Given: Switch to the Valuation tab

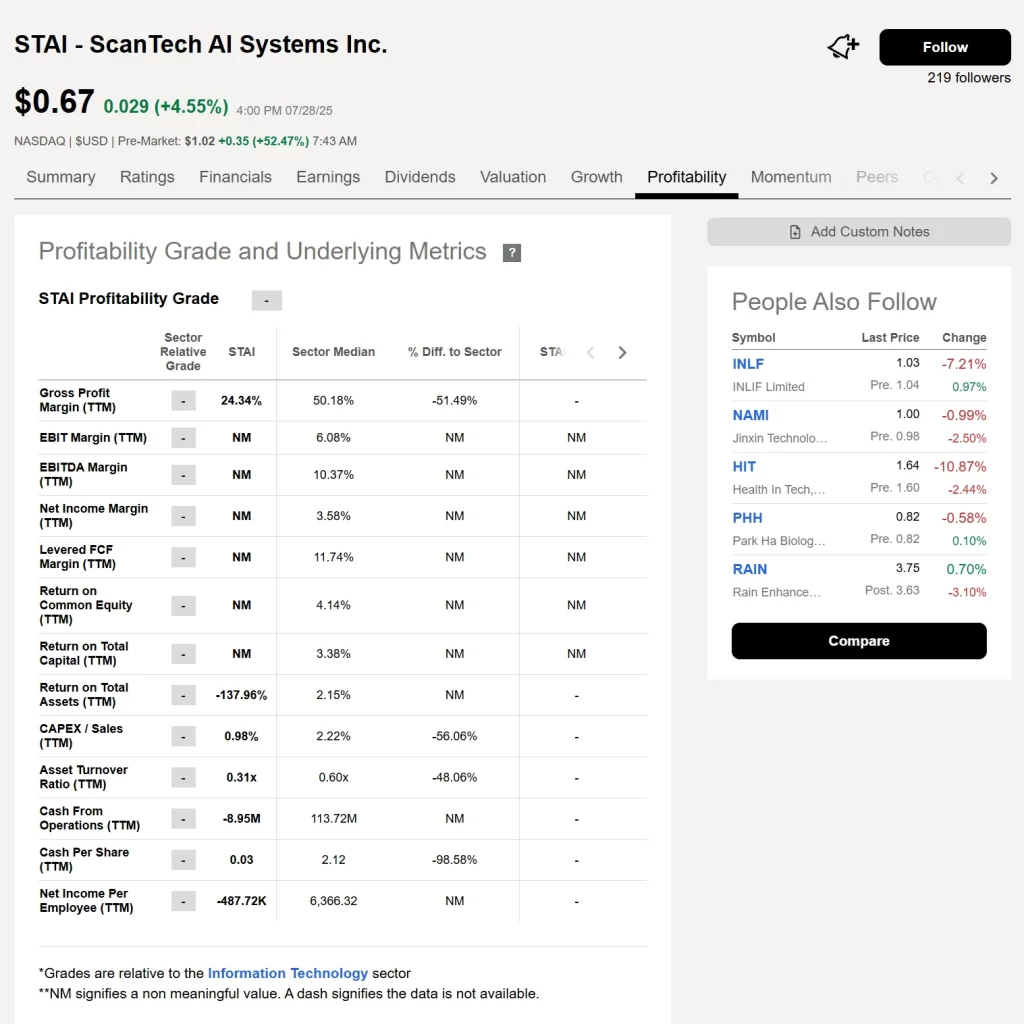Looking at the screenshot, I should 512,177.
